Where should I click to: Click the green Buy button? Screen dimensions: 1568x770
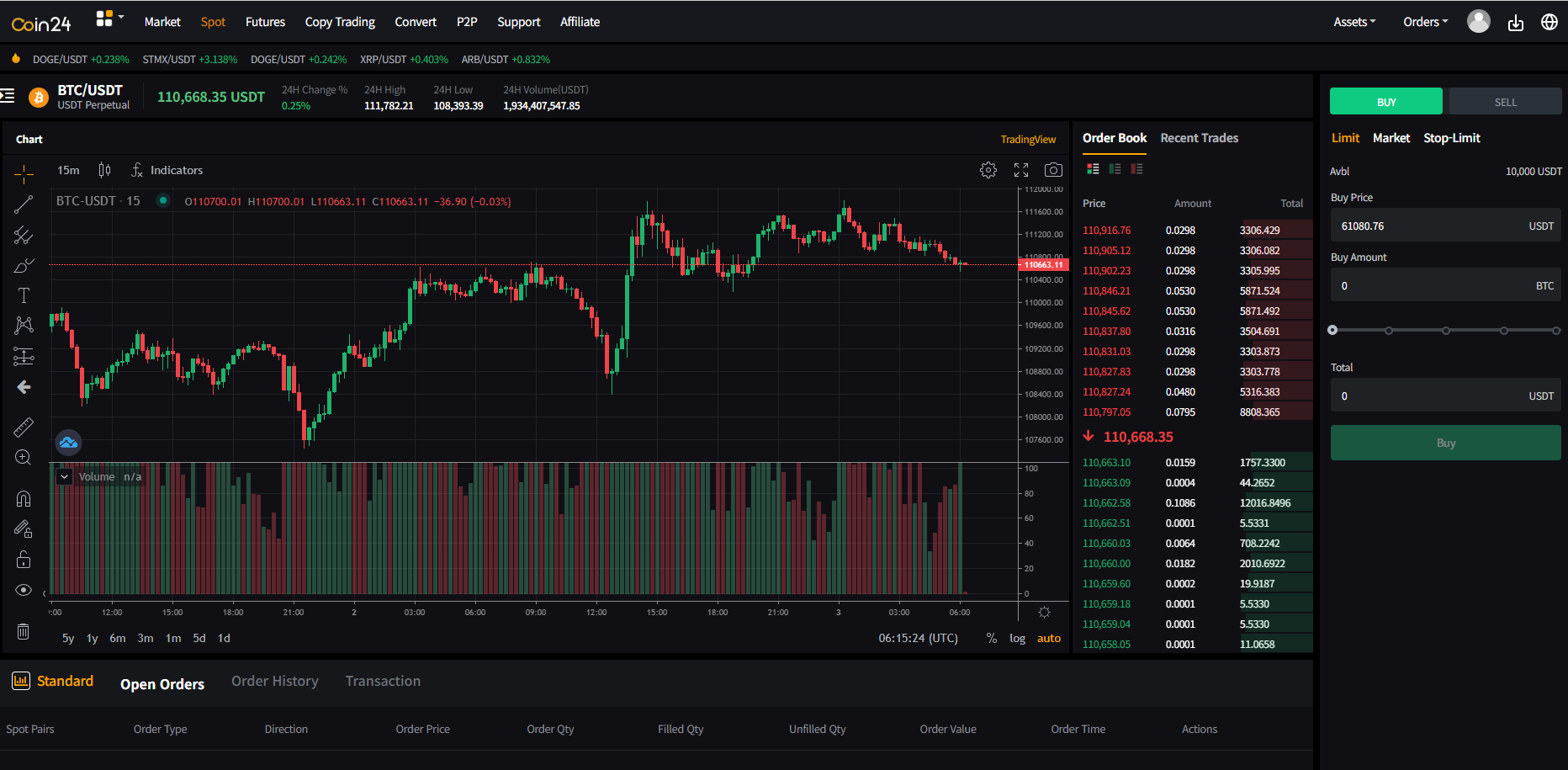1444,442
